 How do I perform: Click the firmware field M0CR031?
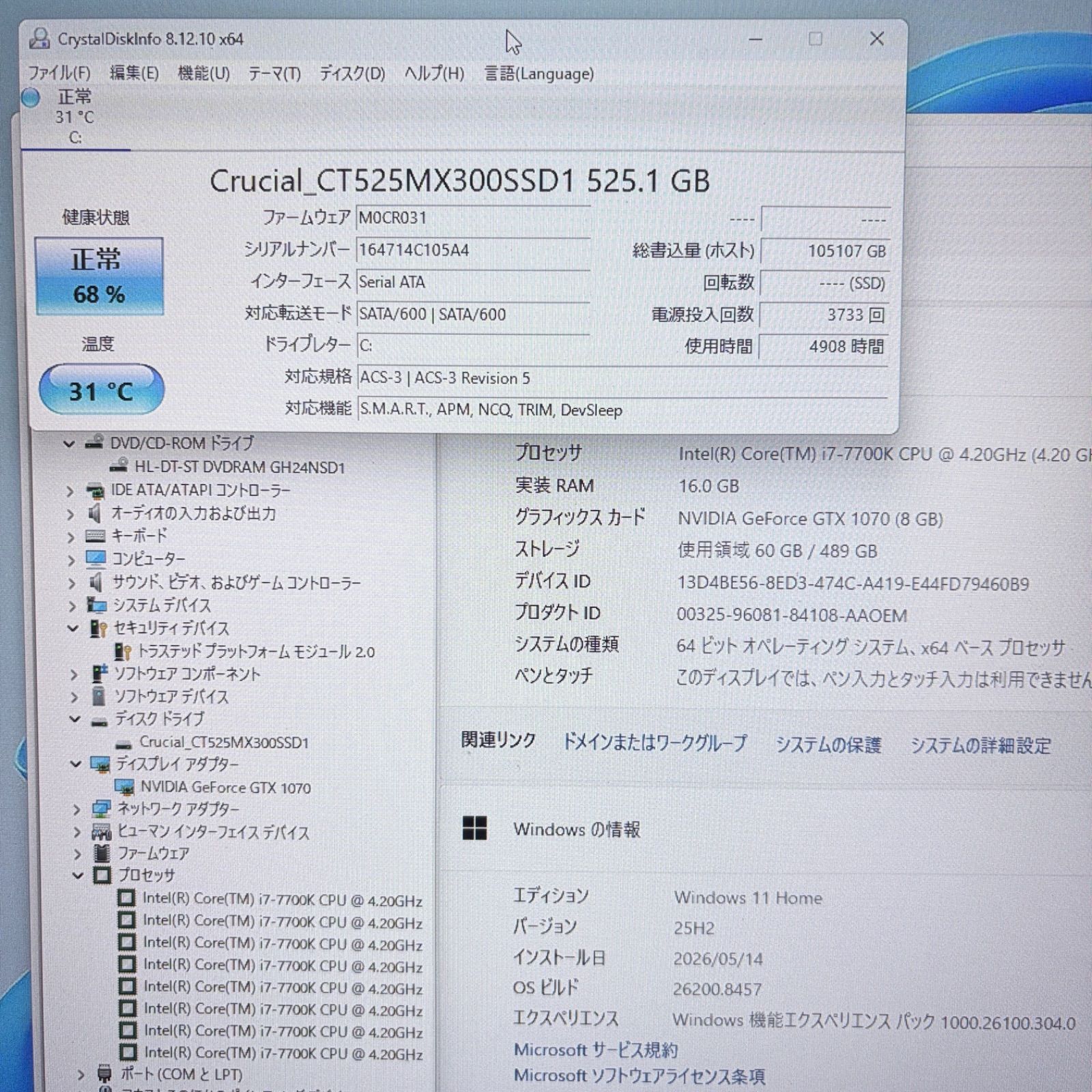pos(473,218)
